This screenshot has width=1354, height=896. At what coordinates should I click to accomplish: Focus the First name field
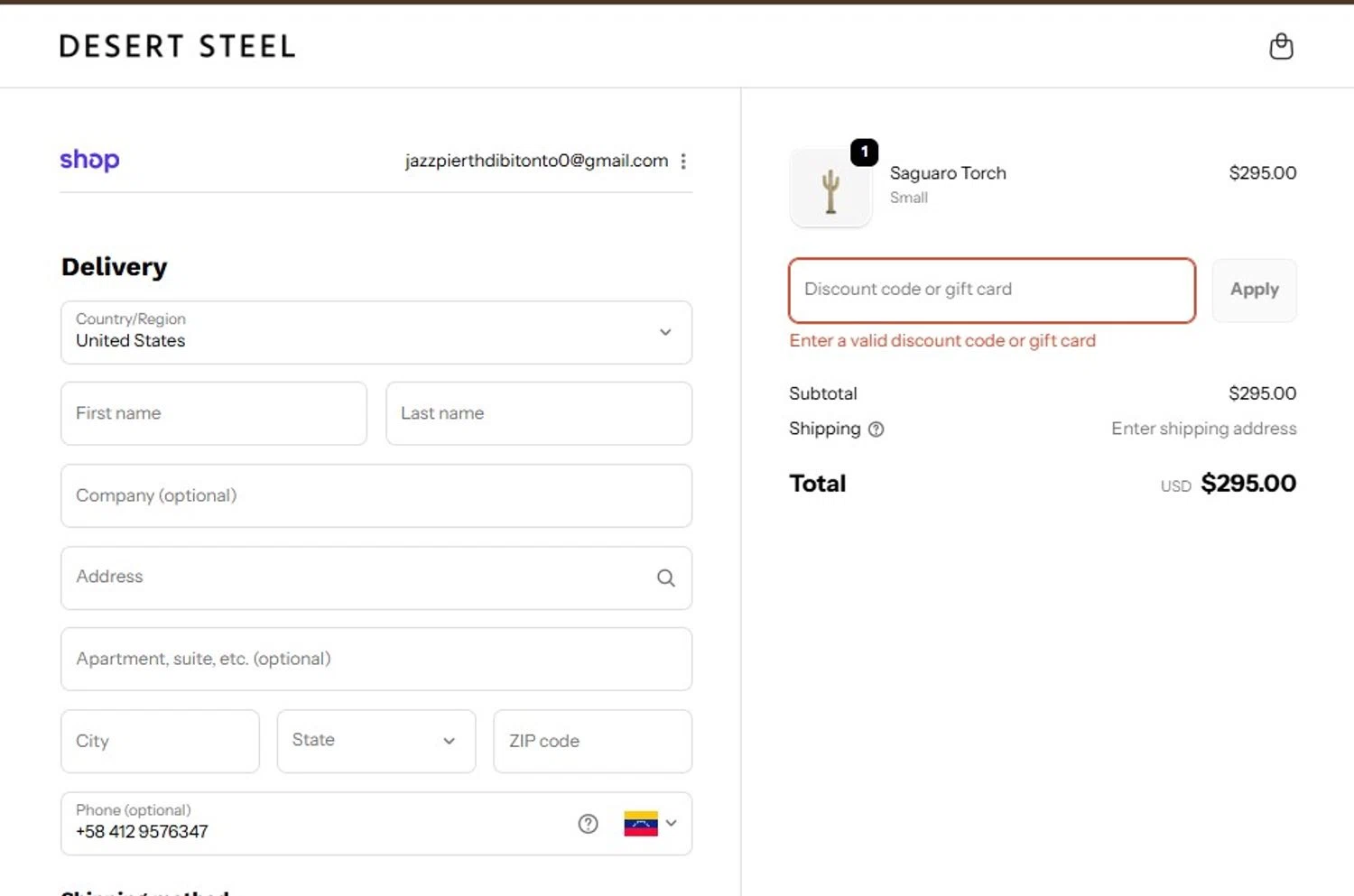pos(214,413)
